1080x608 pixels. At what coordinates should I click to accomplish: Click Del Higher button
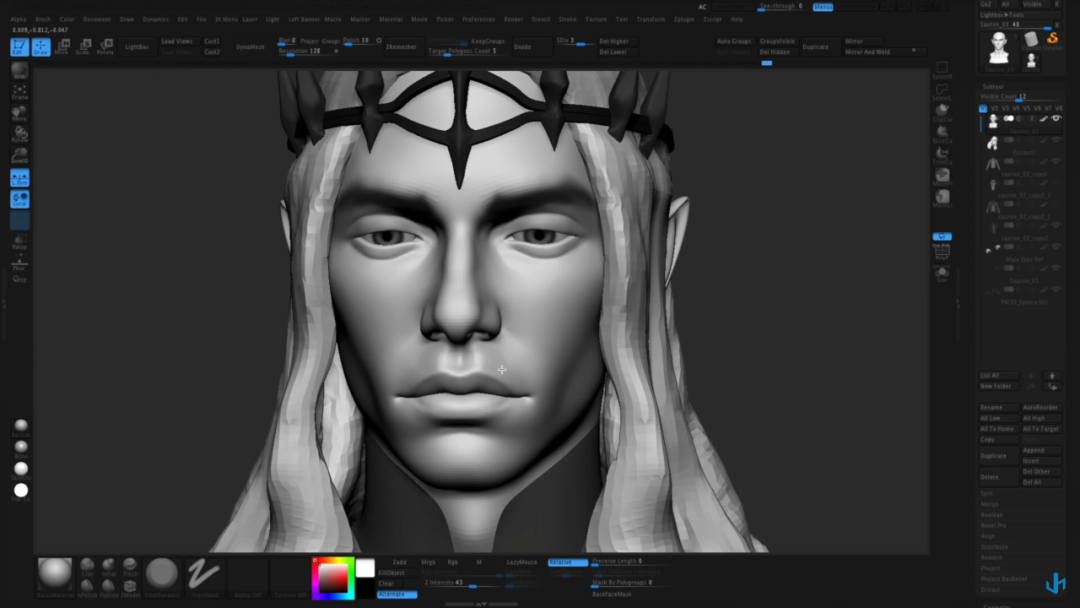point(614,41)
